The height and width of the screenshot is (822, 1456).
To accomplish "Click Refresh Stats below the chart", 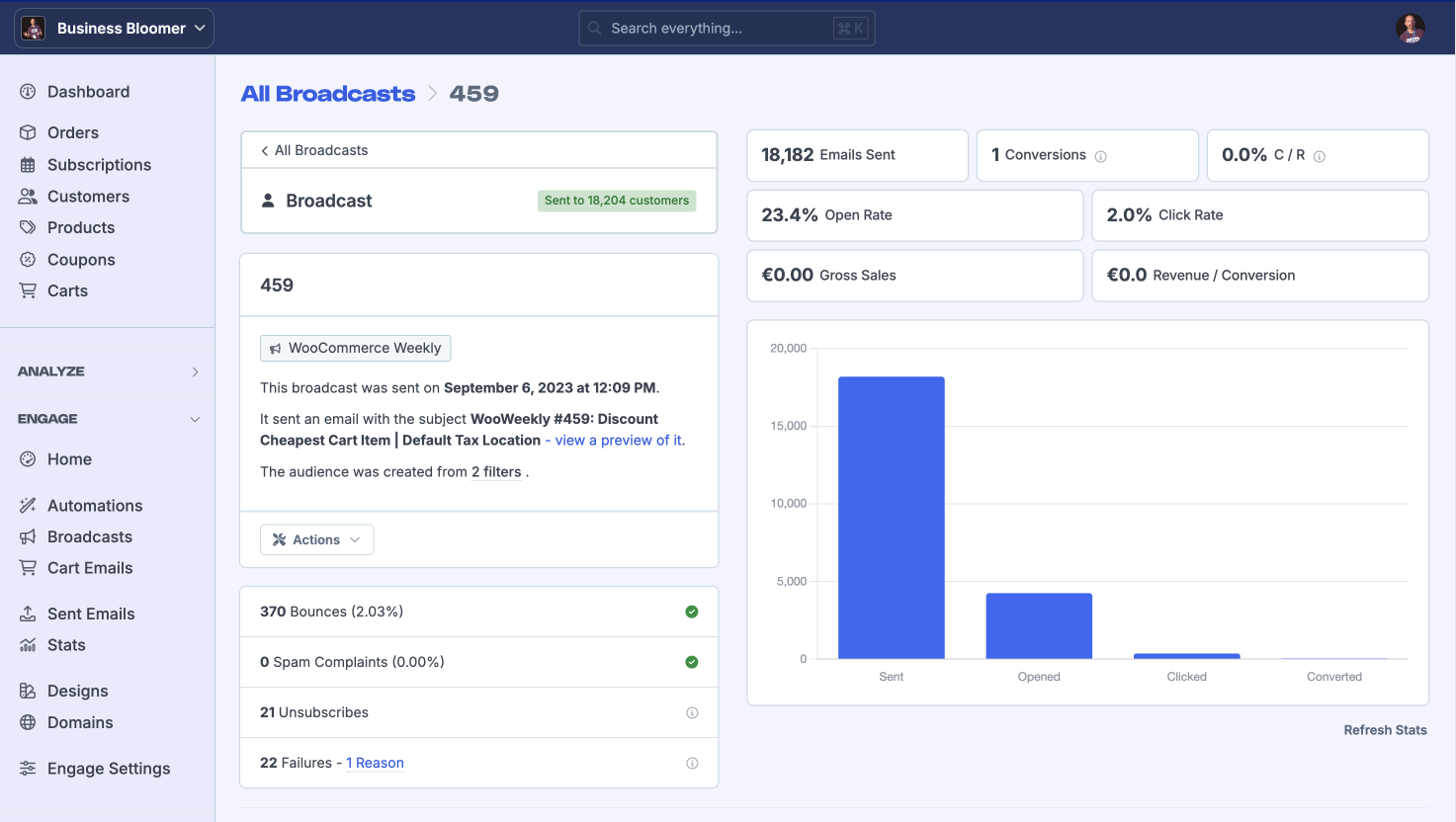I will tap(1385, 730).
